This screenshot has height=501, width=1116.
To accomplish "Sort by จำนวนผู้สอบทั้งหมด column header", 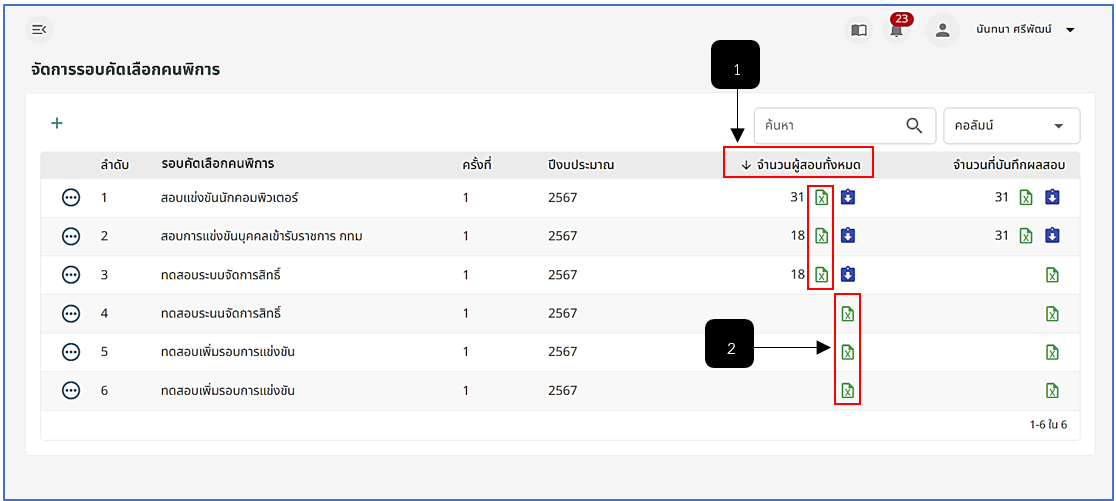I will [801, 165].
